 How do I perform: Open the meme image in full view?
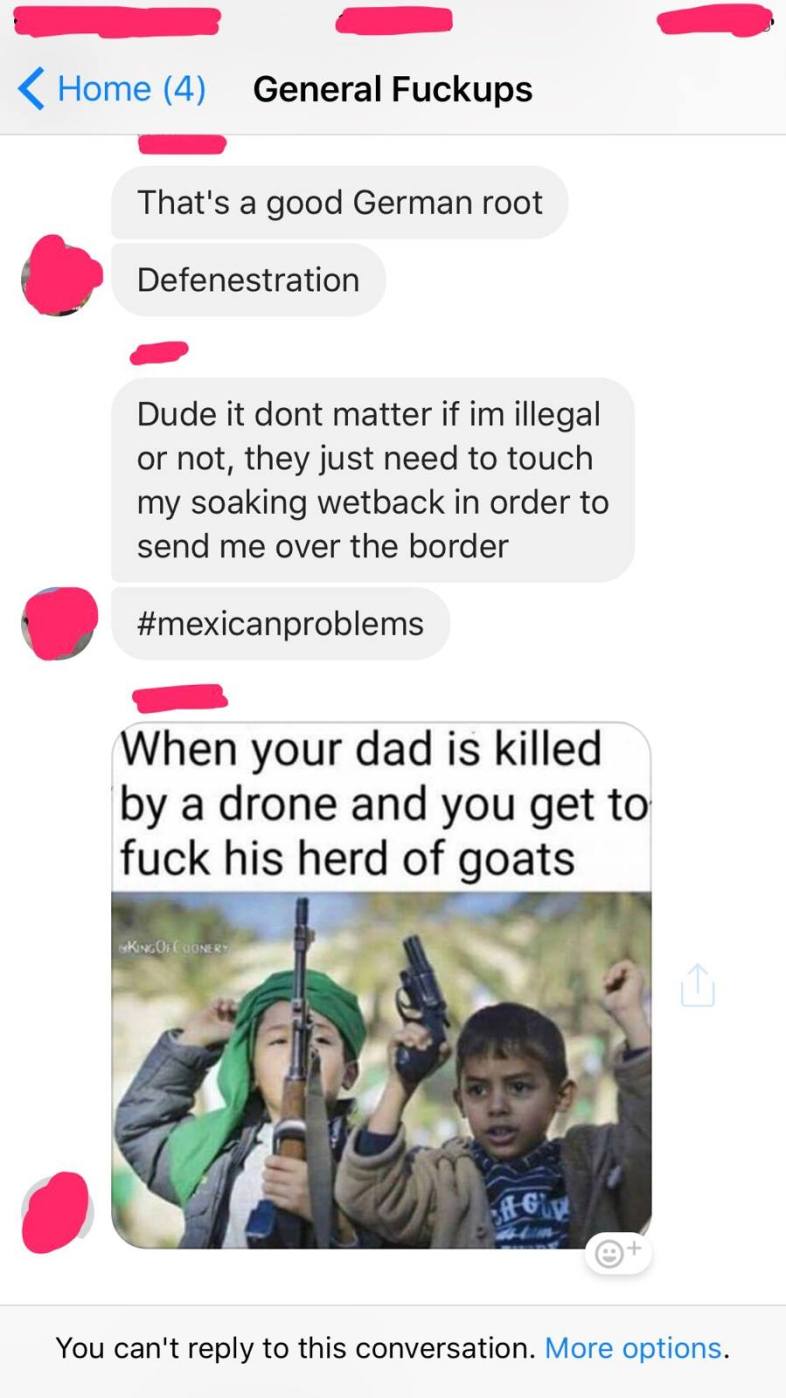coord(381,985)
